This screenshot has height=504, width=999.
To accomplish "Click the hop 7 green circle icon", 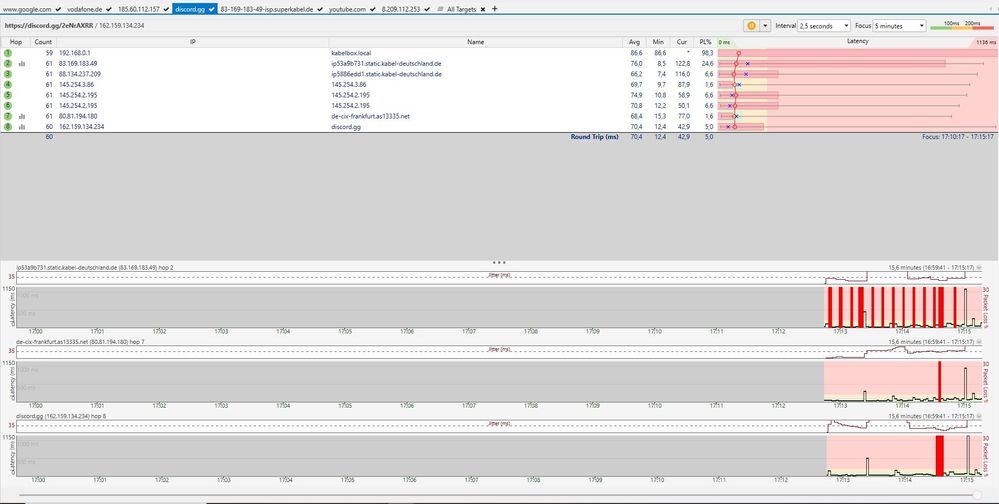I will click(x=8, y=116).
